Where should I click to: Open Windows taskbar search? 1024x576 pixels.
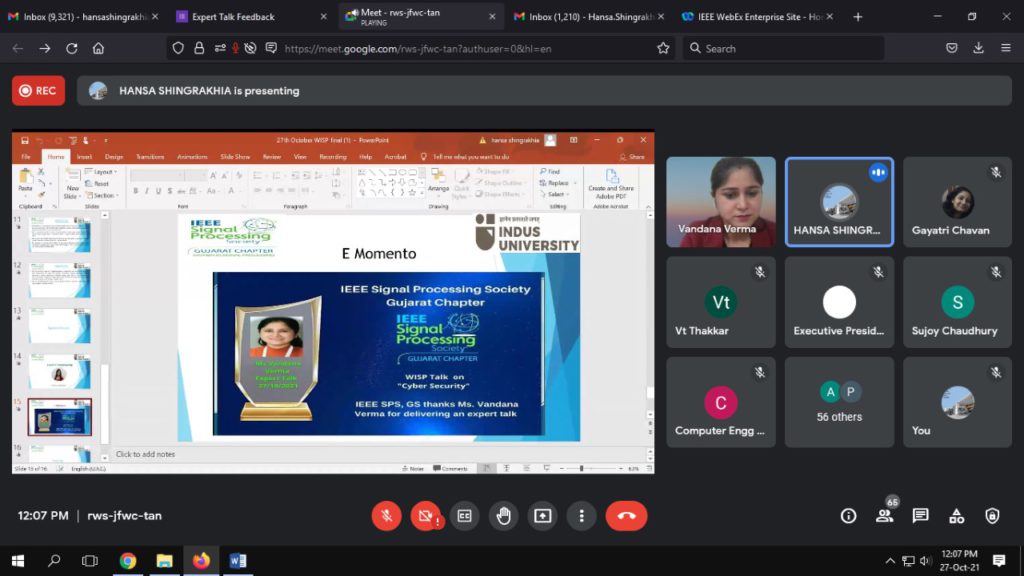coord(54,561)
